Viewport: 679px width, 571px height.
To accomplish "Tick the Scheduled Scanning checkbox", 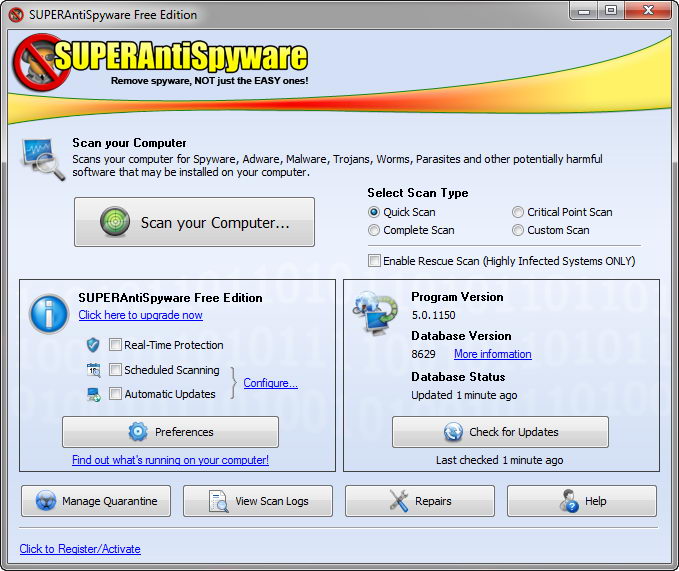I will point(115,370).
